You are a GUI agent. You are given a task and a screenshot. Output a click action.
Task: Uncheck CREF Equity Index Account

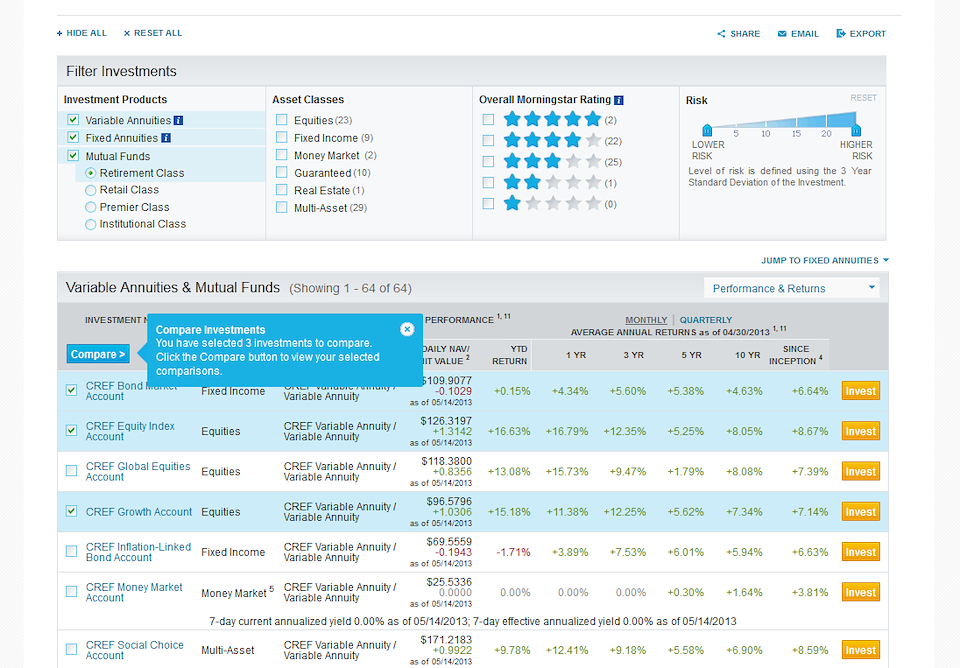tap(72, 430)
